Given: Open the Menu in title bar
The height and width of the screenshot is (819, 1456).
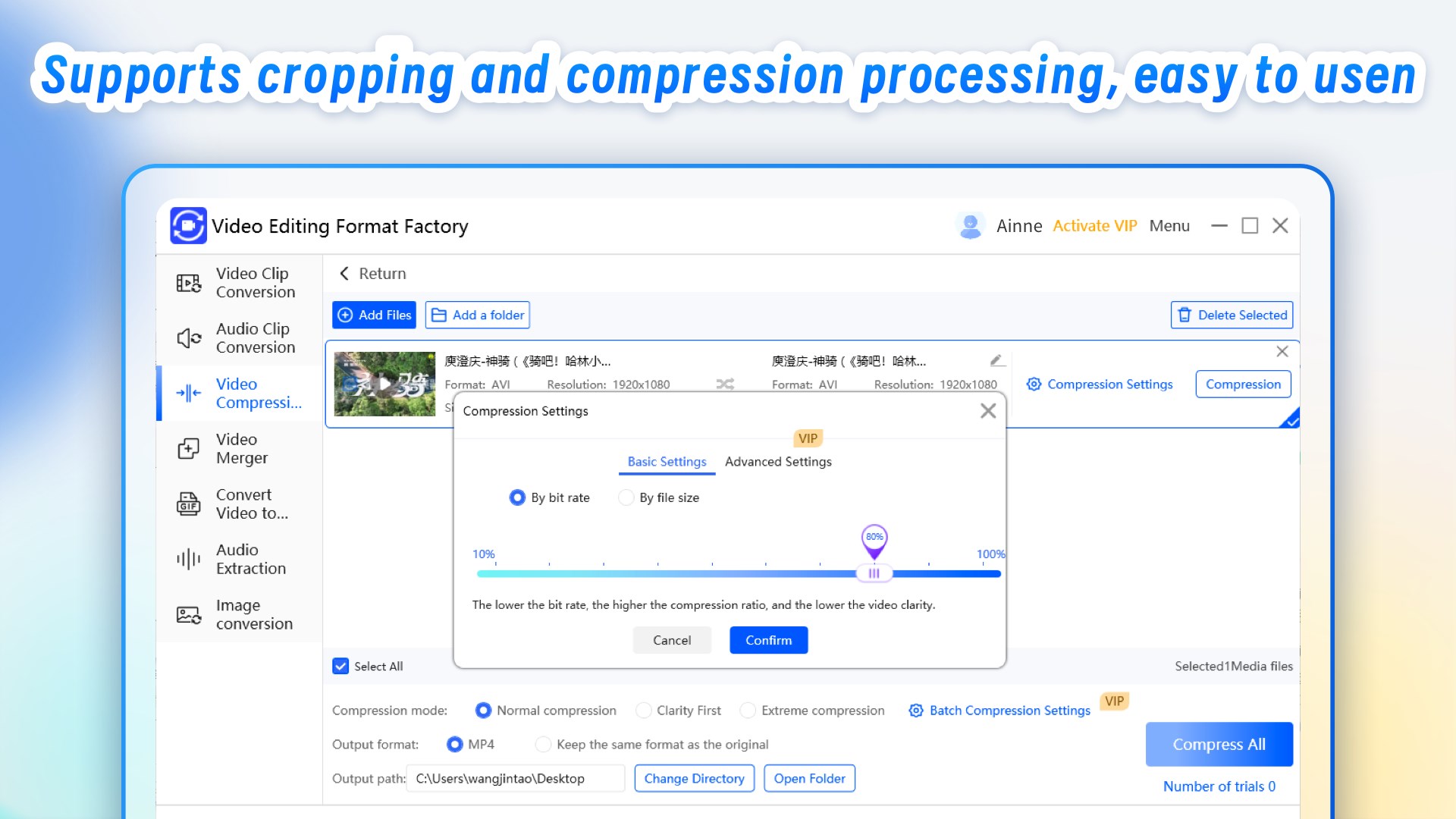Looking at the screenshot, I should point(1169,226).
